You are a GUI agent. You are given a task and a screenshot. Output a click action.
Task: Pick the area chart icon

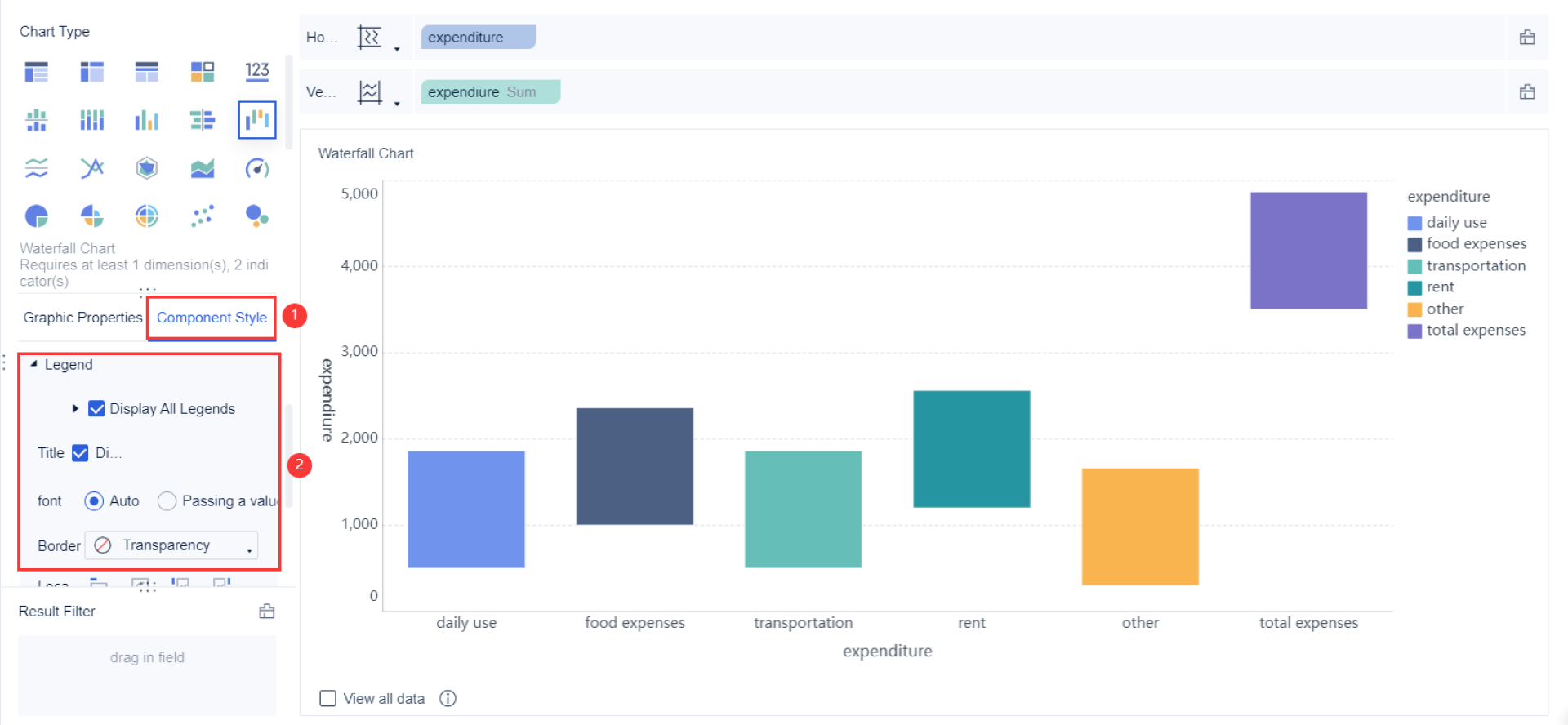tap(203, 168)
